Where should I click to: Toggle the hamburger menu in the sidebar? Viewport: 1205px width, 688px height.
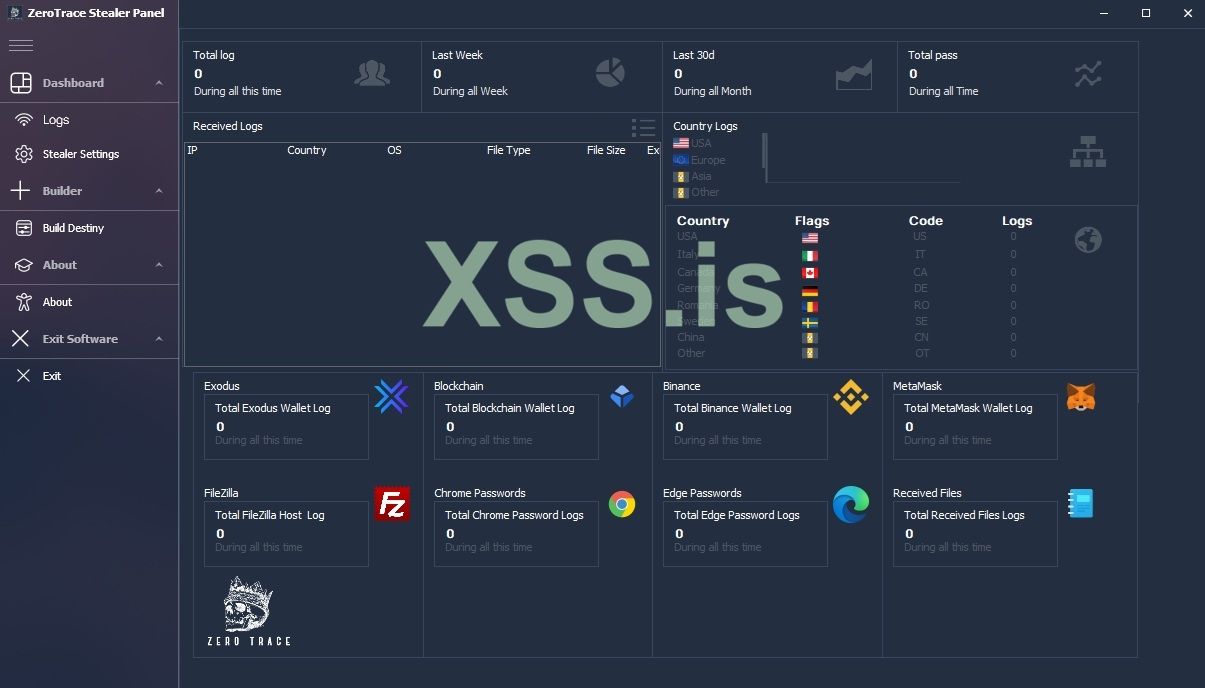(21, 45)
